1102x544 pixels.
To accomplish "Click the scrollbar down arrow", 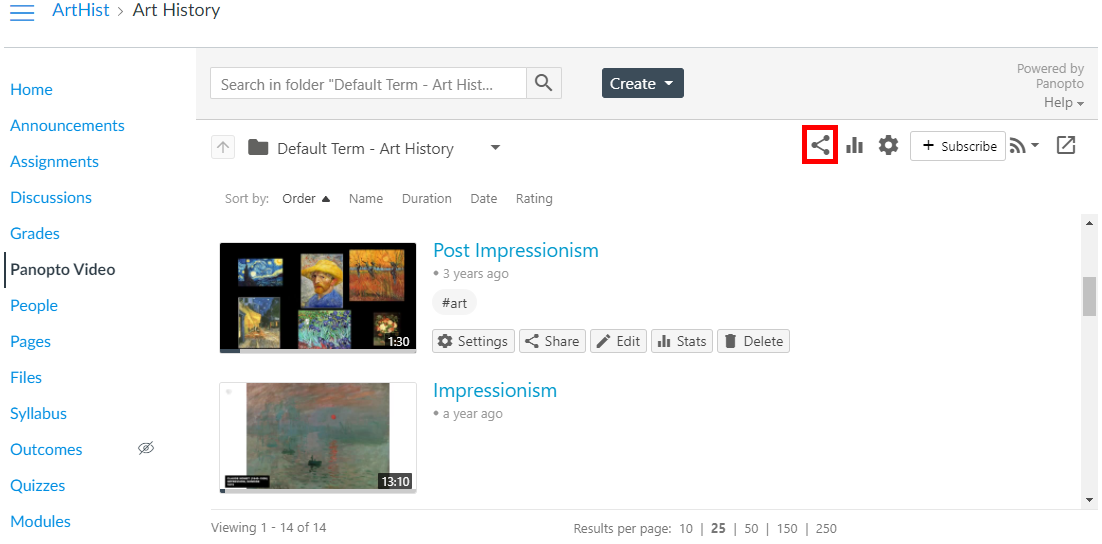I will [1089, 500].
